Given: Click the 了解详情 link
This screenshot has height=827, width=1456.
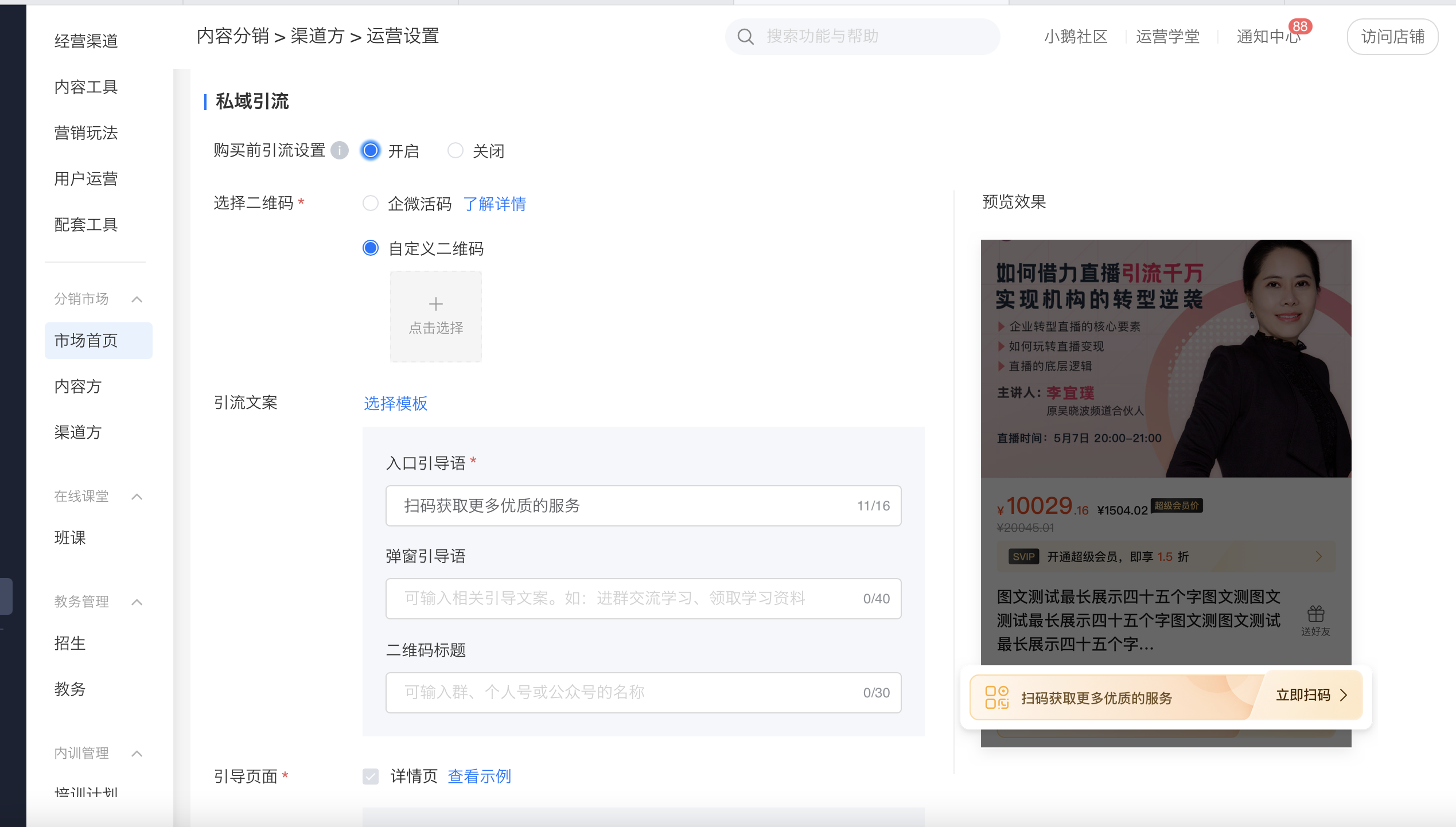Looking at the screenshot, I should tap(495, 204).
